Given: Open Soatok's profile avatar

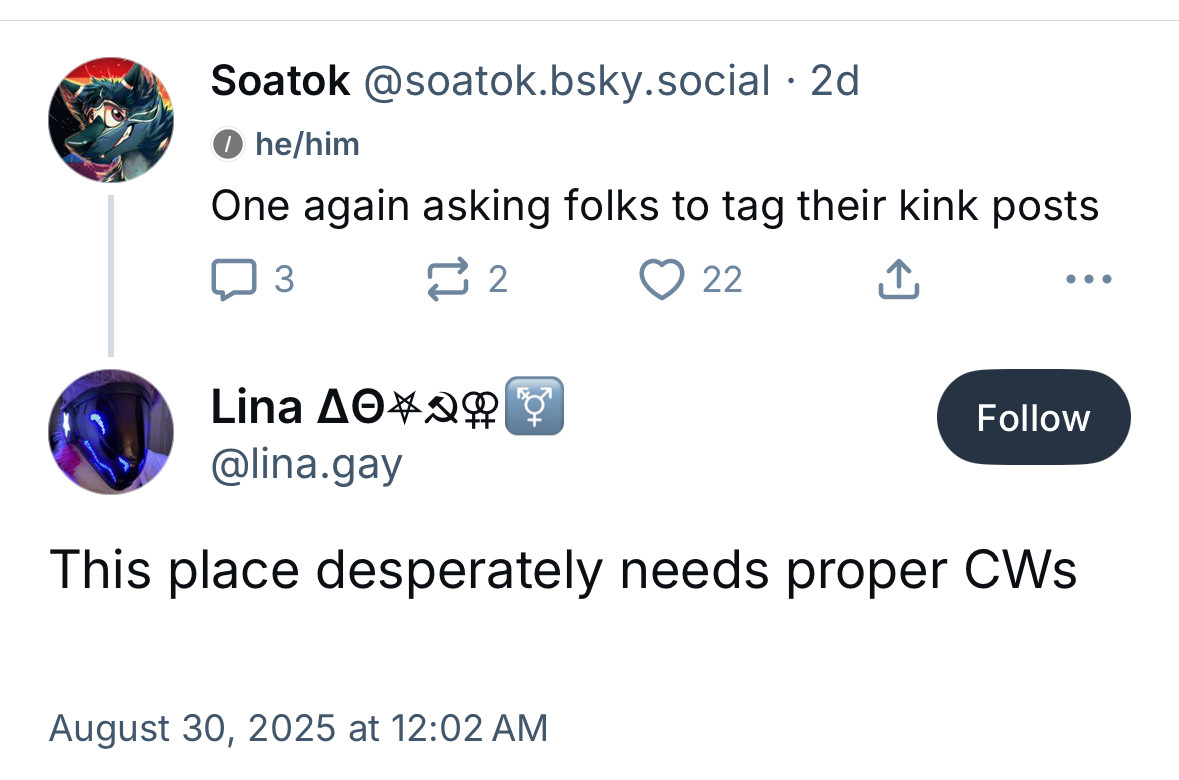Looking at the screenshot, I should pos(111,120).
